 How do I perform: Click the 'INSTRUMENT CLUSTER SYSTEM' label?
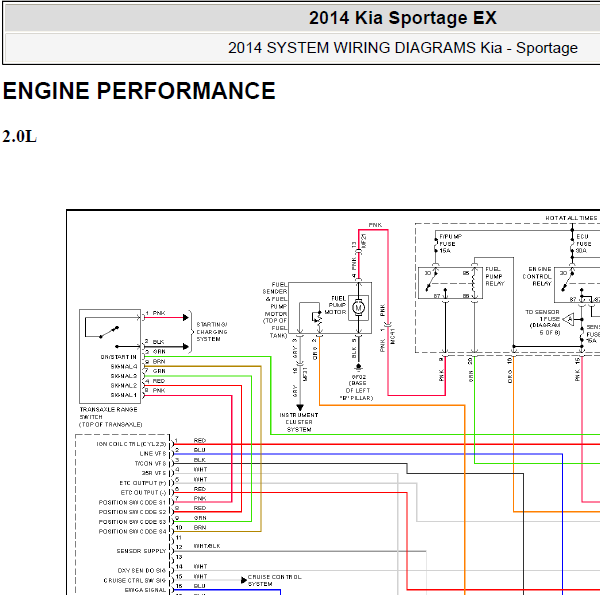click(x=299, y=422)
